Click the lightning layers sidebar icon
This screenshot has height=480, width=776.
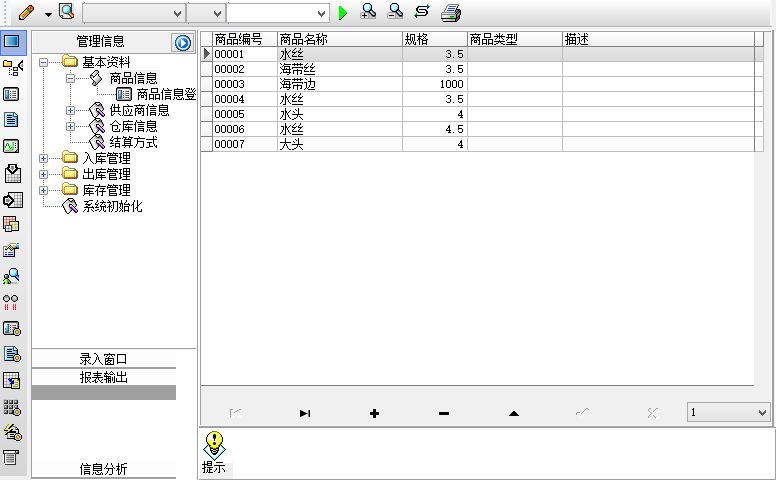tap(12, 432)
